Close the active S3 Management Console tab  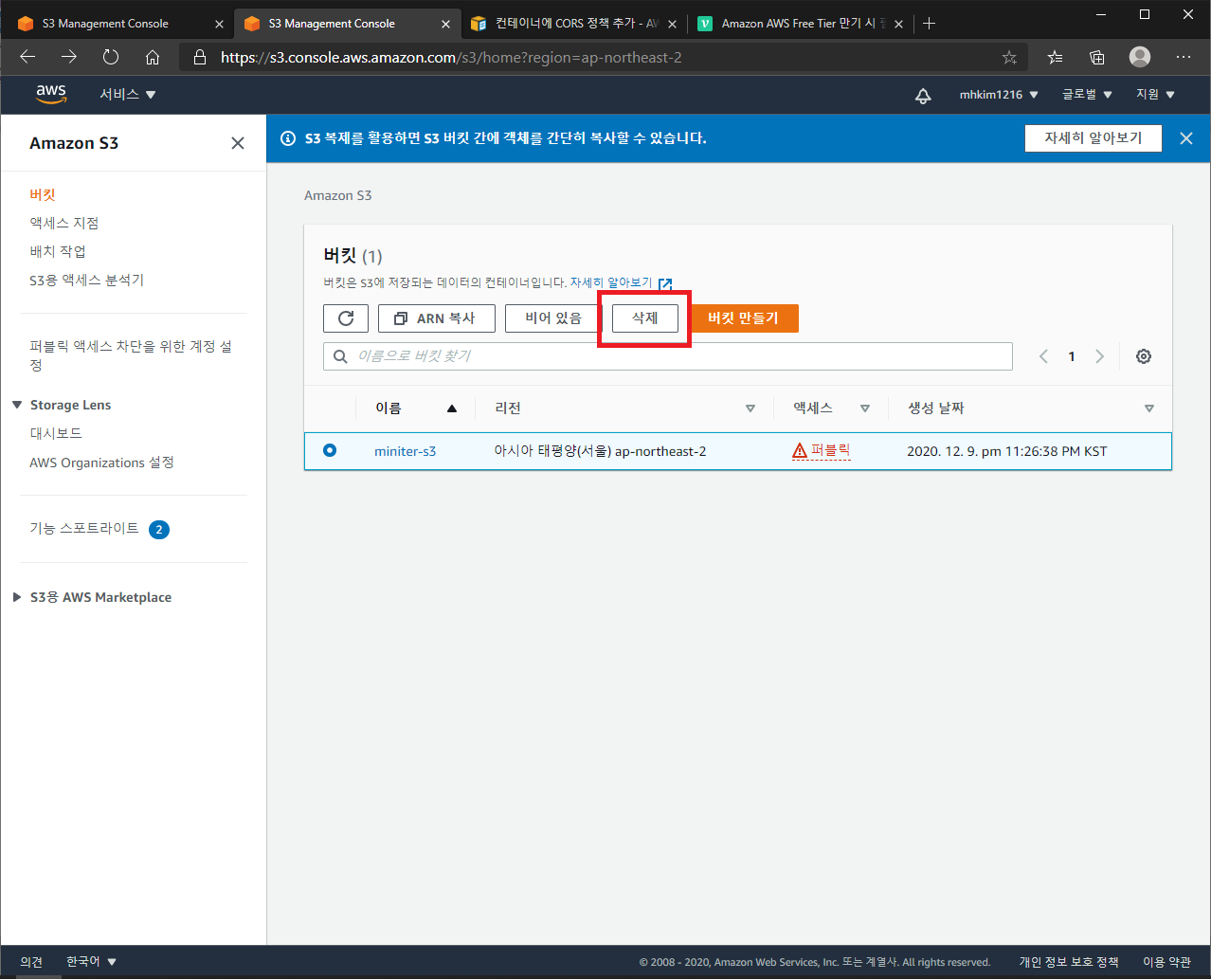(445, 24)
